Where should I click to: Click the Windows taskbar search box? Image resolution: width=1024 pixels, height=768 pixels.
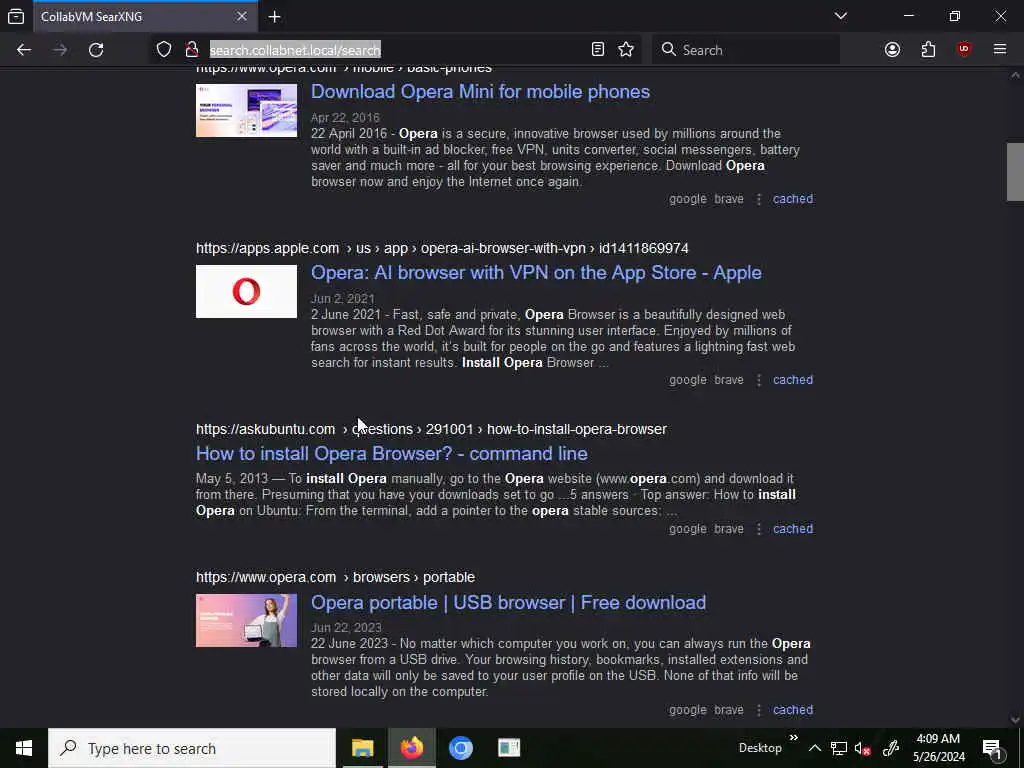(192, 748)
